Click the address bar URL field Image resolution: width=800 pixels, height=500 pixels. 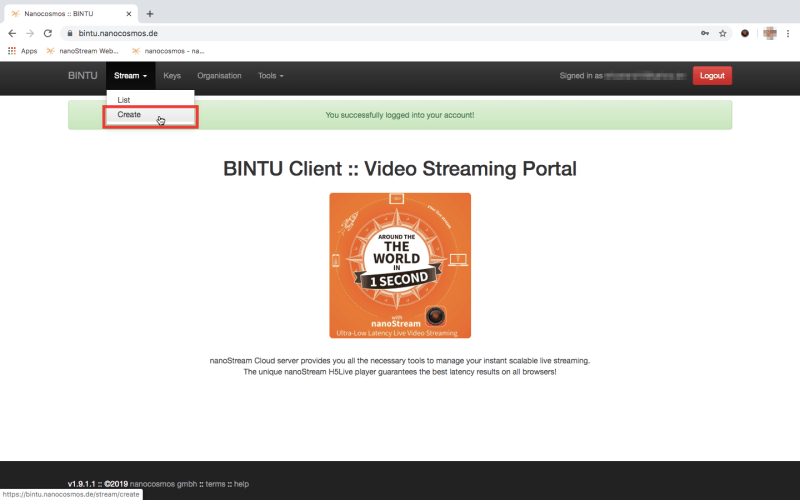pyautogui.click(x=380, y=33)
